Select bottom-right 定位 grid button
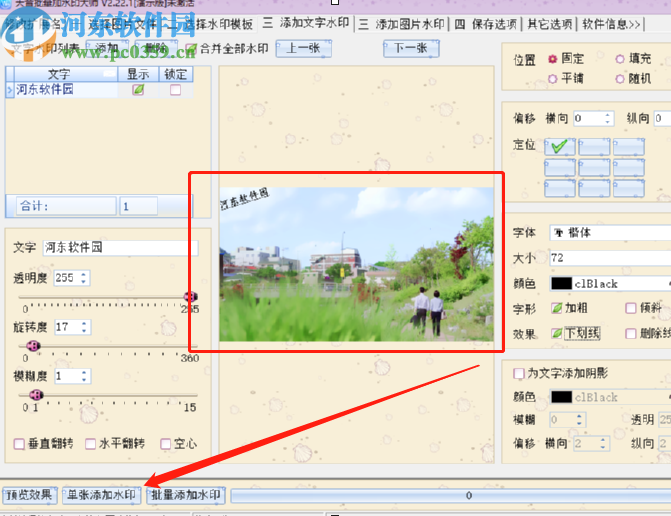 tap(629, 189)
